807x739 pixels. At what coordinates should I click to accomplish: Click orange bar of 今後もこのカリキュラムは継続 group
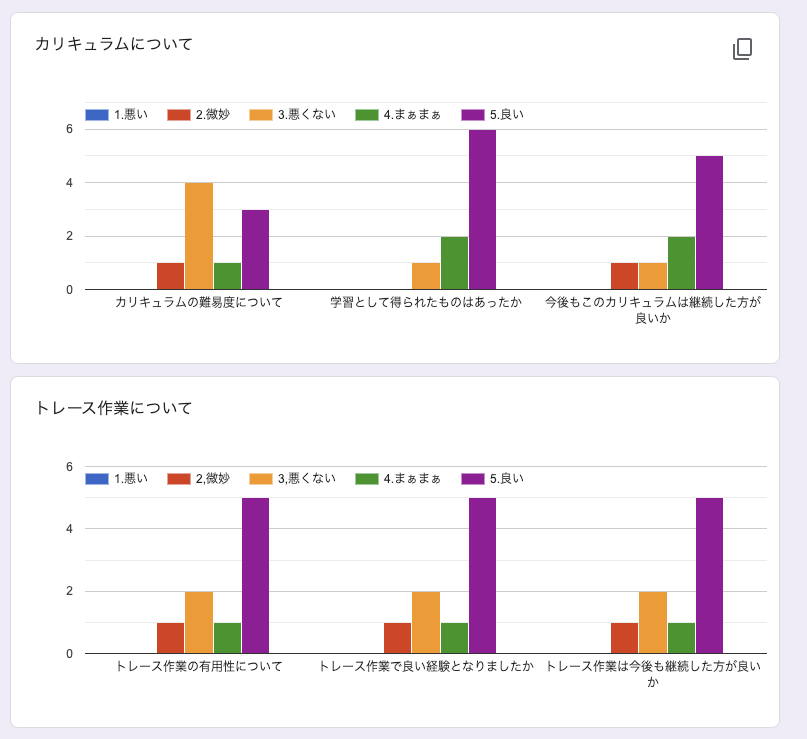[x=653, y=276]
